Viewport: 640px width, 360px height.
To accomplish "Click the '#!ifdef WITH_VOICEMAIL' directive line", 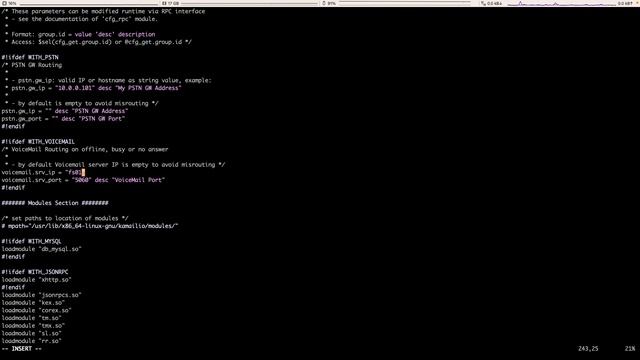I will [38, 142].
